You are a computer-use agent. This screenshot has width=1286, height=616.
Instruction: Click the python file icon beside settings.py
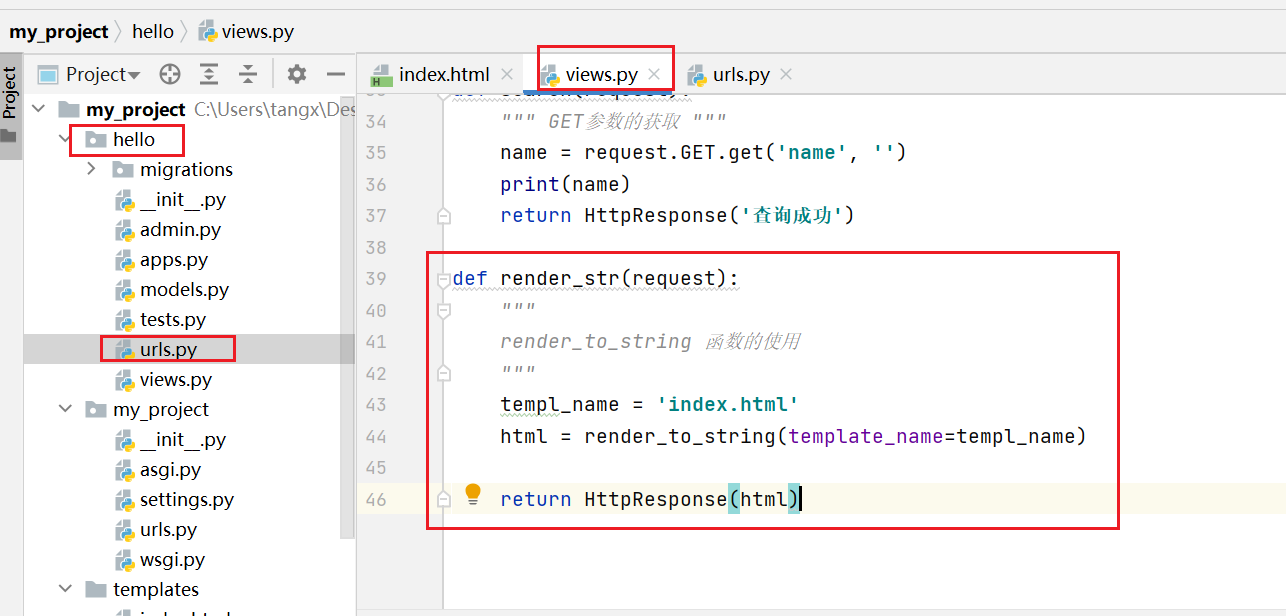pos(125,500)
